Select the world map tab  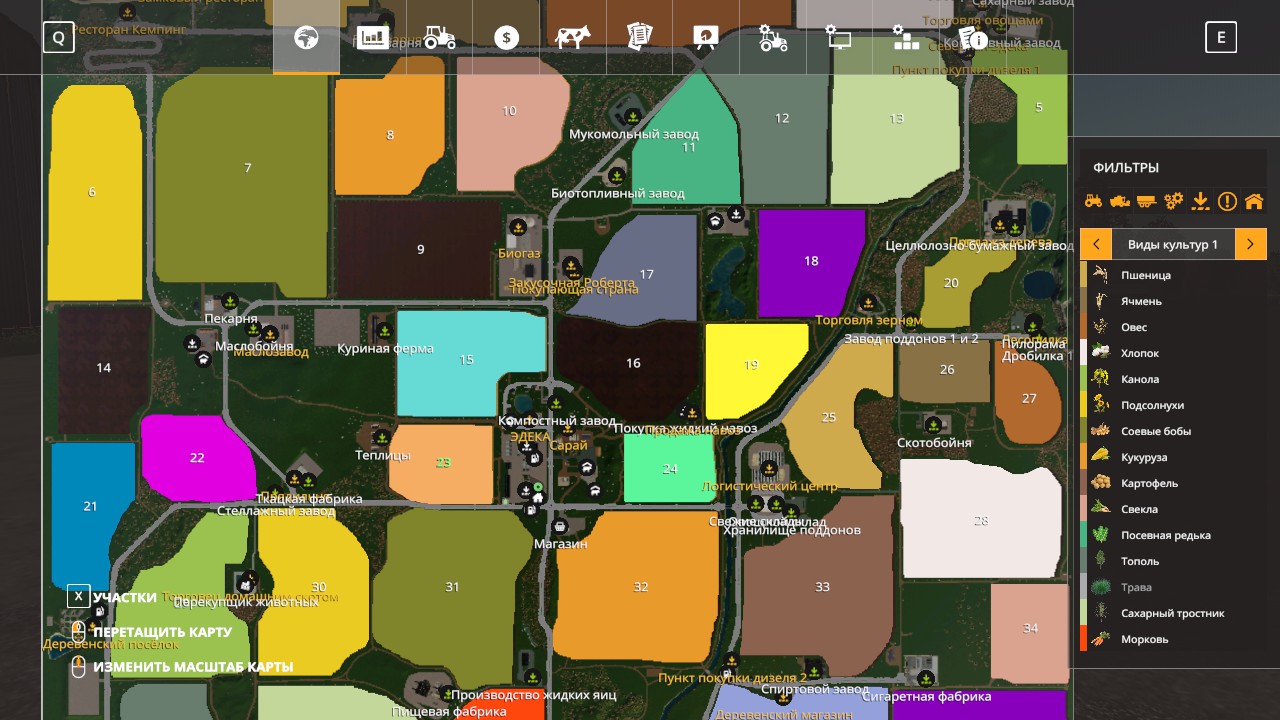point(306,39)
